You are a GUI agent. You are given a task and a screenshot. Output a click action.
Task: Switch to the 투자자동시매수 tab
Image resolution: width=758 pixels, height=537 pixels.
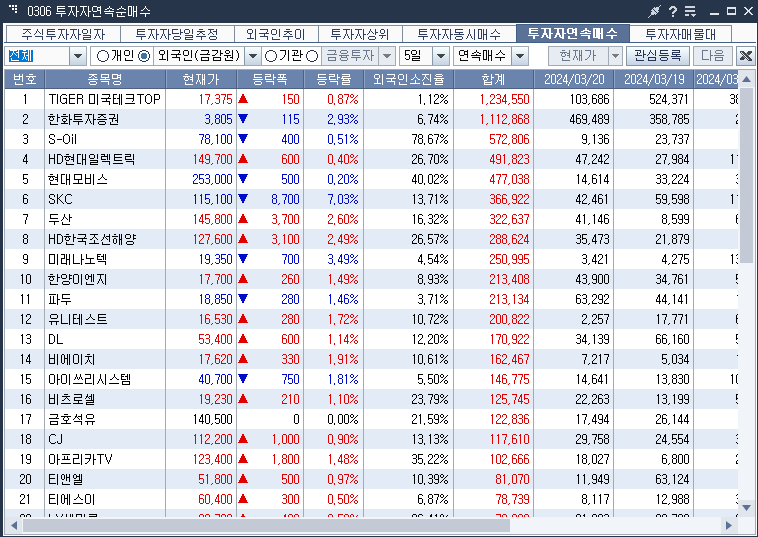(459, 34)
